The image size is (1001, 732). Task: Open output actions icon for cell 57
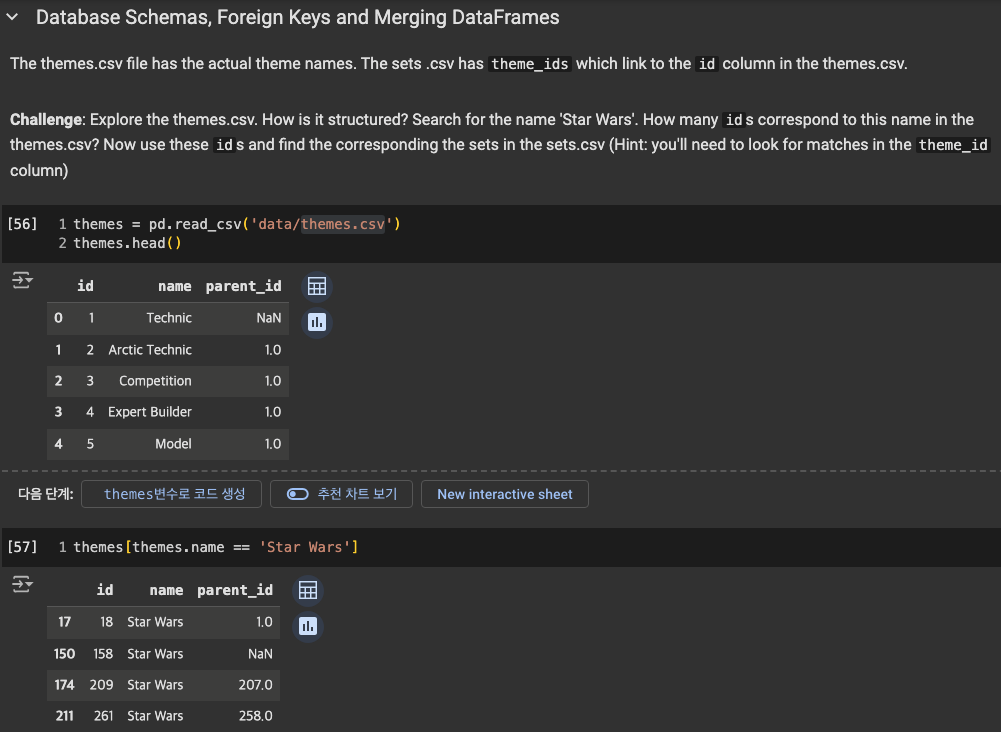22,584
